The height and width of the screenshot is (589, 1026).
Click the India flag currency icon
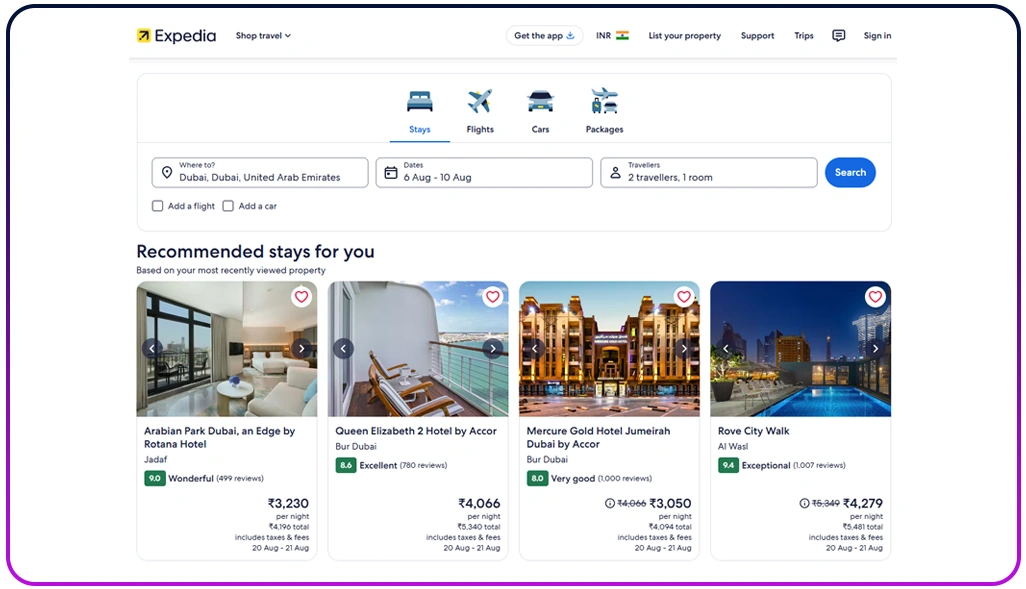(x=622, y=35)
